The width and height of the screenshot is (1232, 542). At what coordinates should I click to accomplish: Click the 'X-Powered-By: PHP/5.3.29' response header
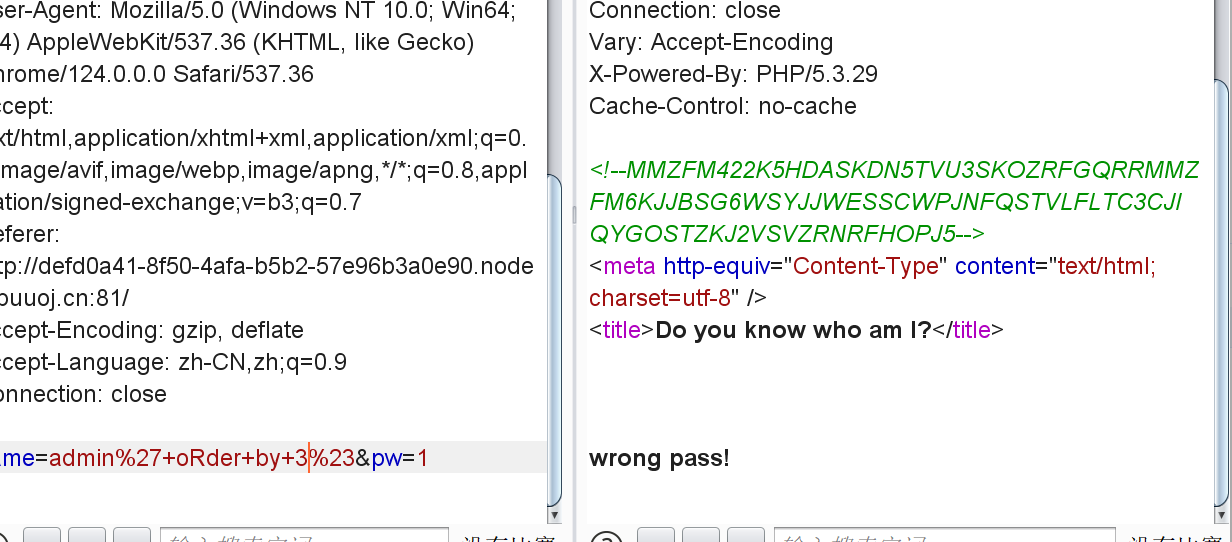pos(734,74)
